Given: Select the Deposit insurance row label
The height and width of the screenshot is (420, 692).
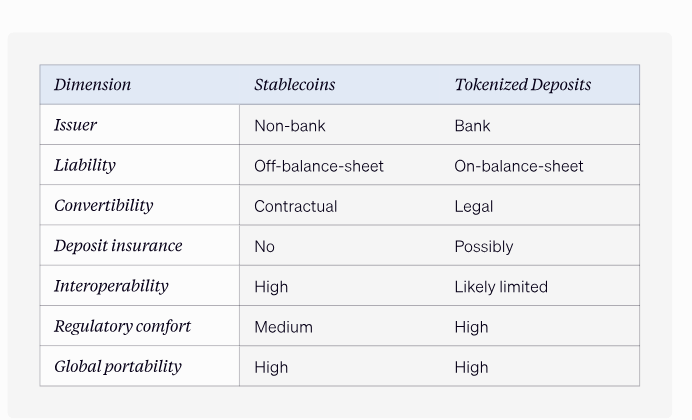Looking at the screenshot, I should click(118, 246).
